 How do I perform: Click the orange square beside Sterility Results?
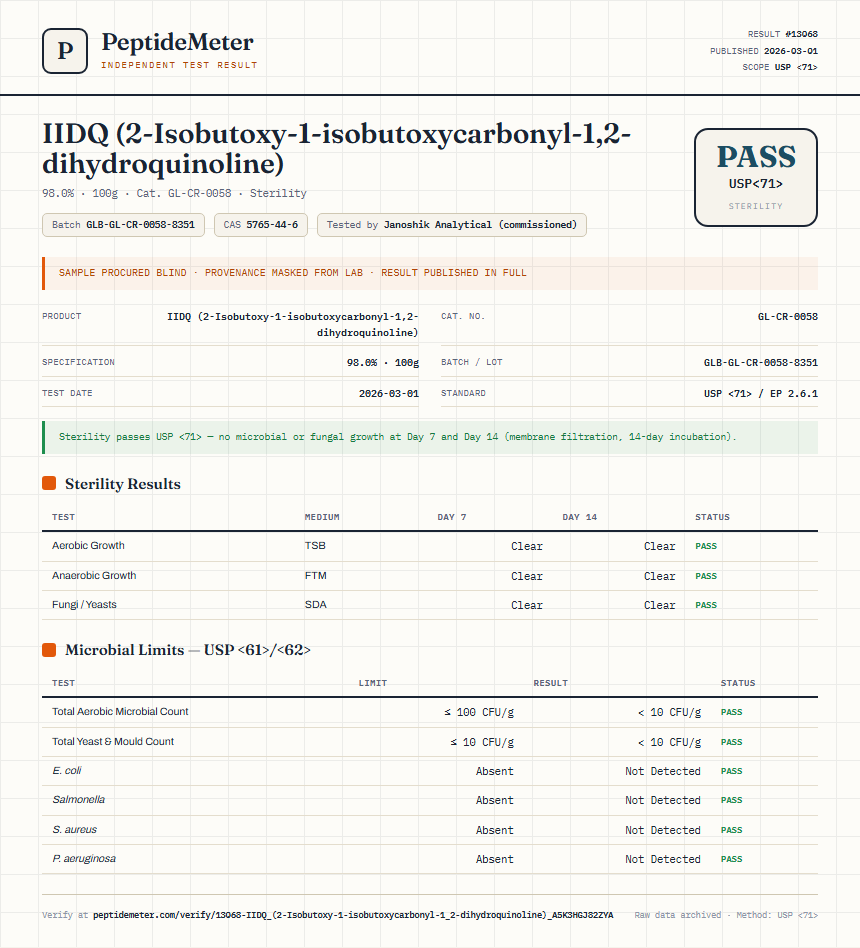(49, 483)
